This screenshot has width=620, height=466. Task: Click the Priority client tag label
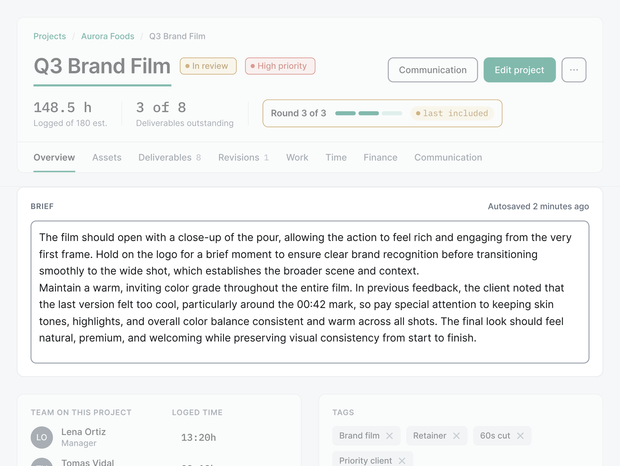(x=365, y=461)
